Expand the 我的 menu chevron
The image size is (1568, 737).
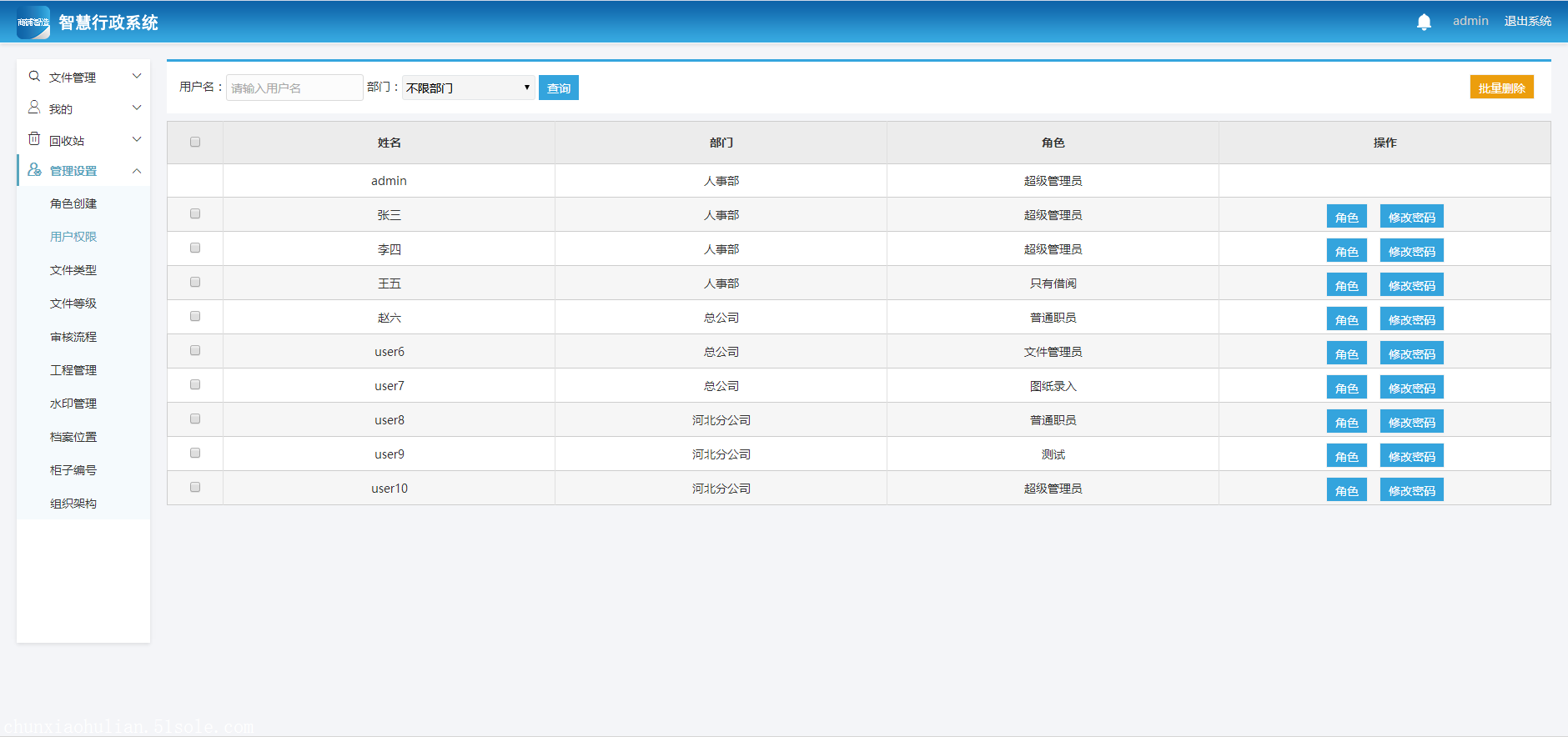click(x=137, y=108)
